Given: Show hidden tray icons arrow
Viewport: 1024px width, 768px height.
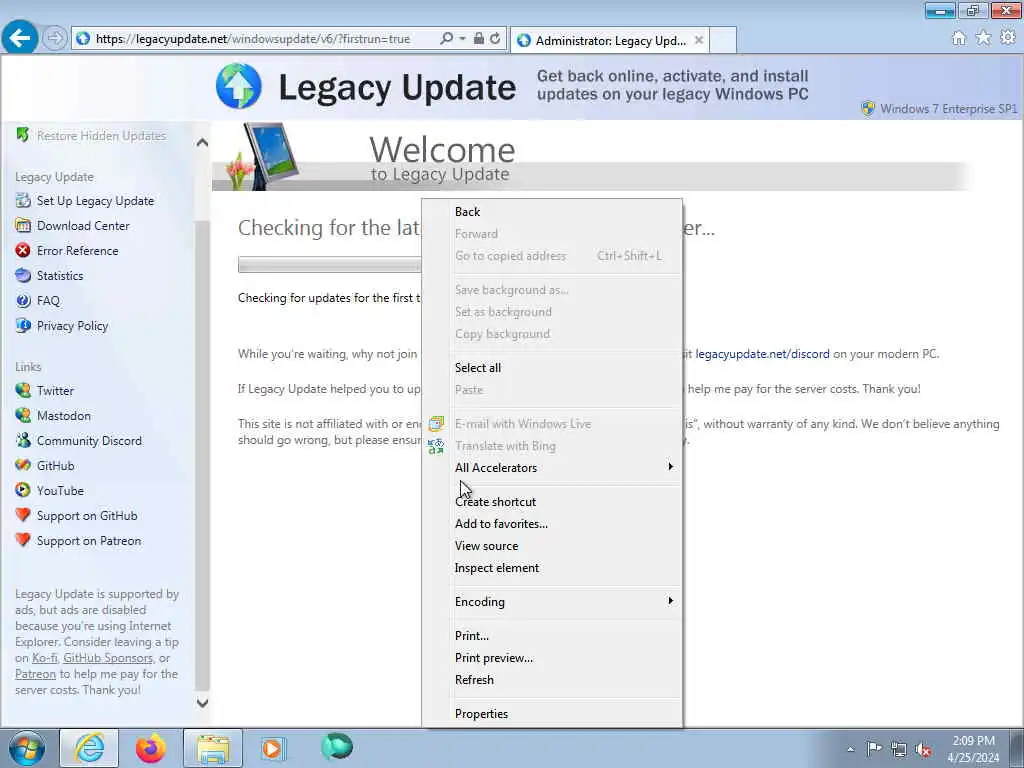Looking at the screenshot, I should coord(850,750).
